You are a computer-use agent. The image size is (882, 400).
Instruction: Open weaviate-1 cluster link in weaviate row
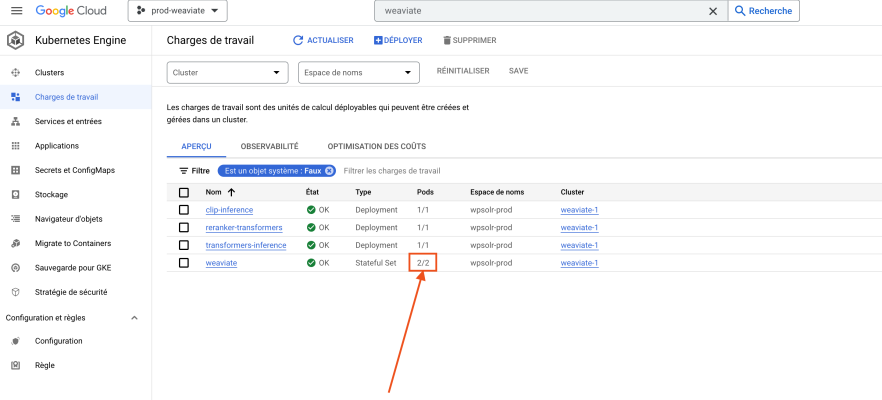(x=579, y=263)
